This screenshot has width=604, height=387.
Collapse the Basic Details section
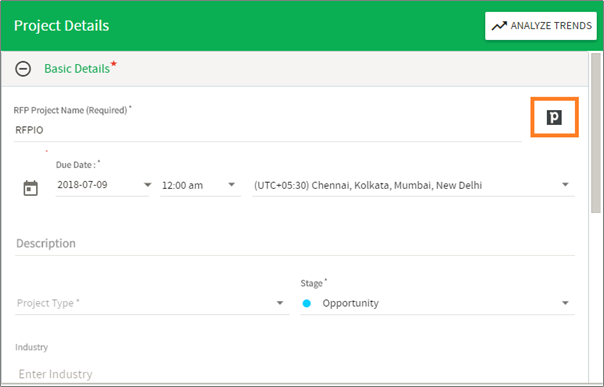point(23,69)
